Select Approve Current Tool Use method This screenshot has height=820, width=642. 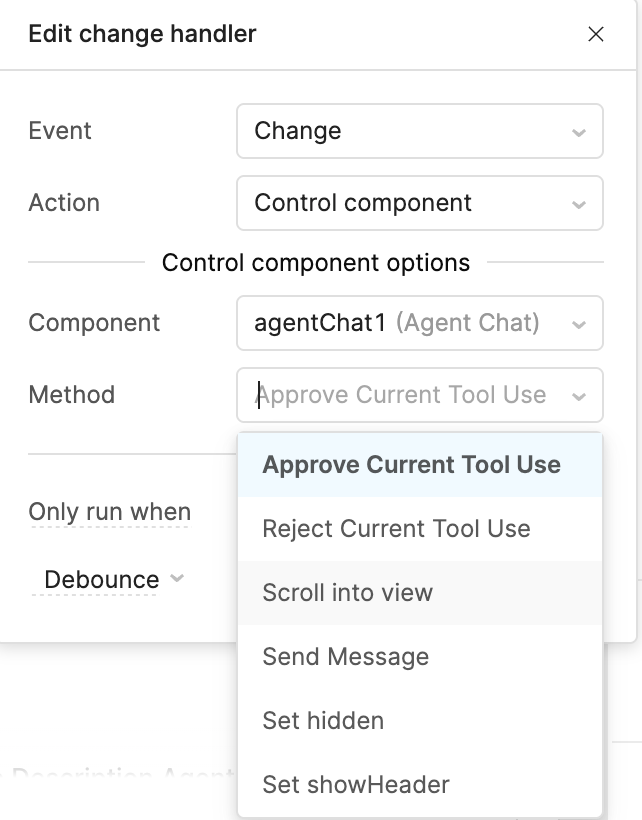coord(411,465)
